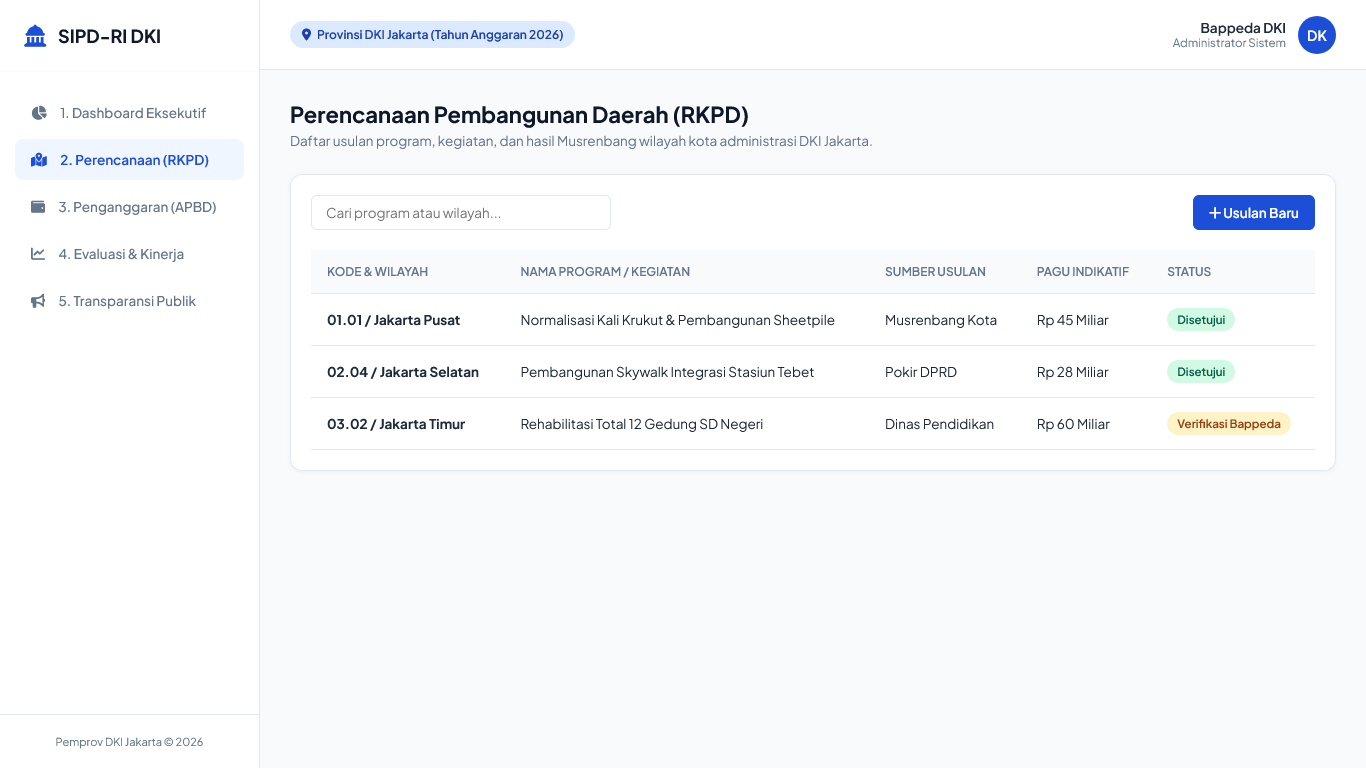Add a new proposal with Usulan Baru button
The image size is (1366, 768).
tap(1254, 213)
